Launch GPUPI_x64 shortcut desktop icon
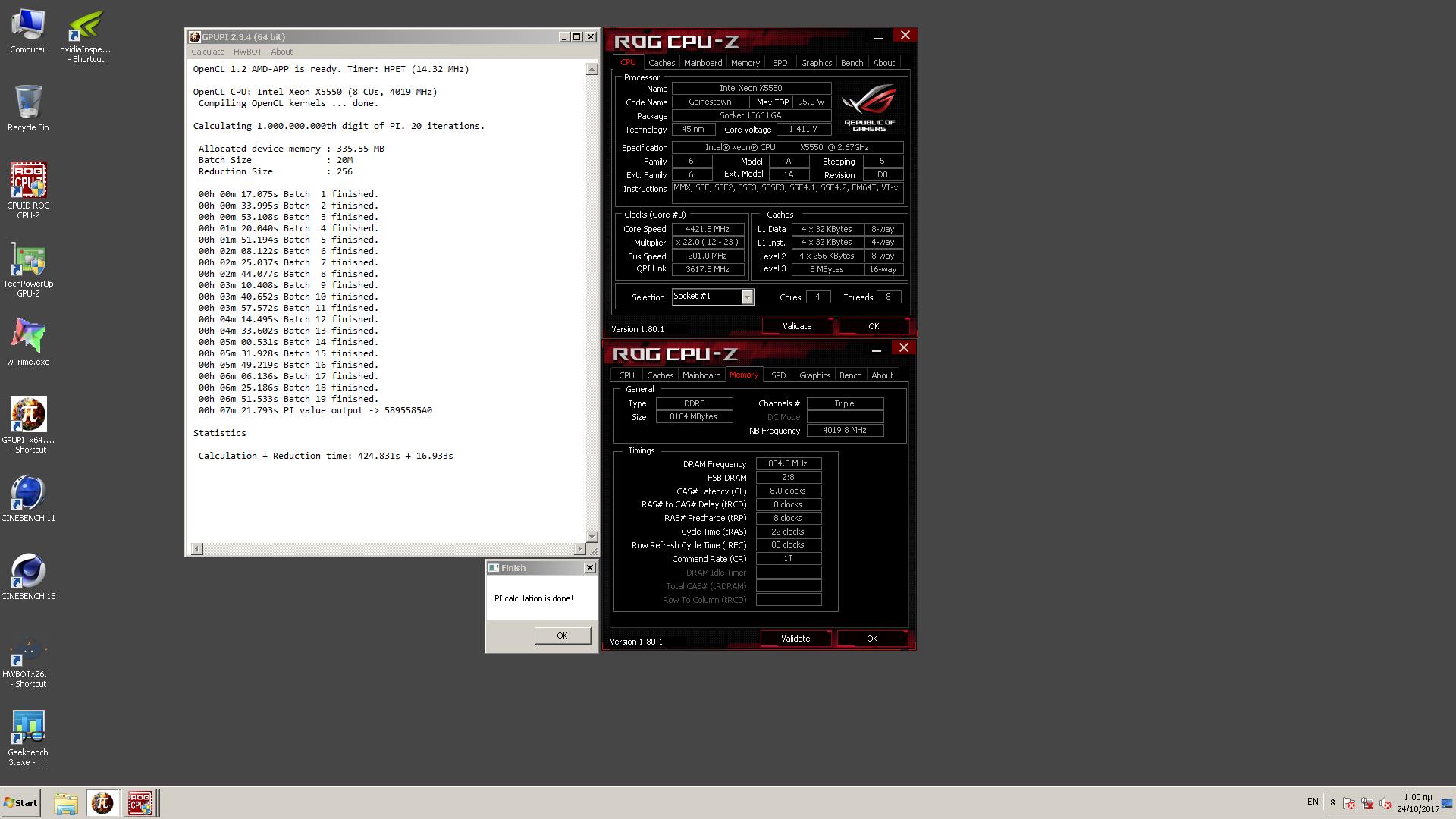The height and width of the screenshot is (819, 1456). tap(28, 425)
